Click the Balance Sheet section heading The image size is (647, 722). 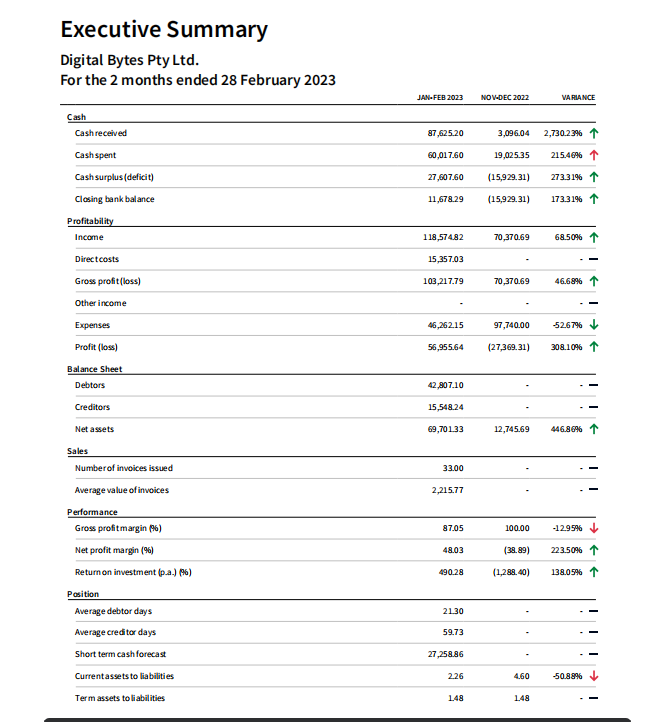(94, 369)
